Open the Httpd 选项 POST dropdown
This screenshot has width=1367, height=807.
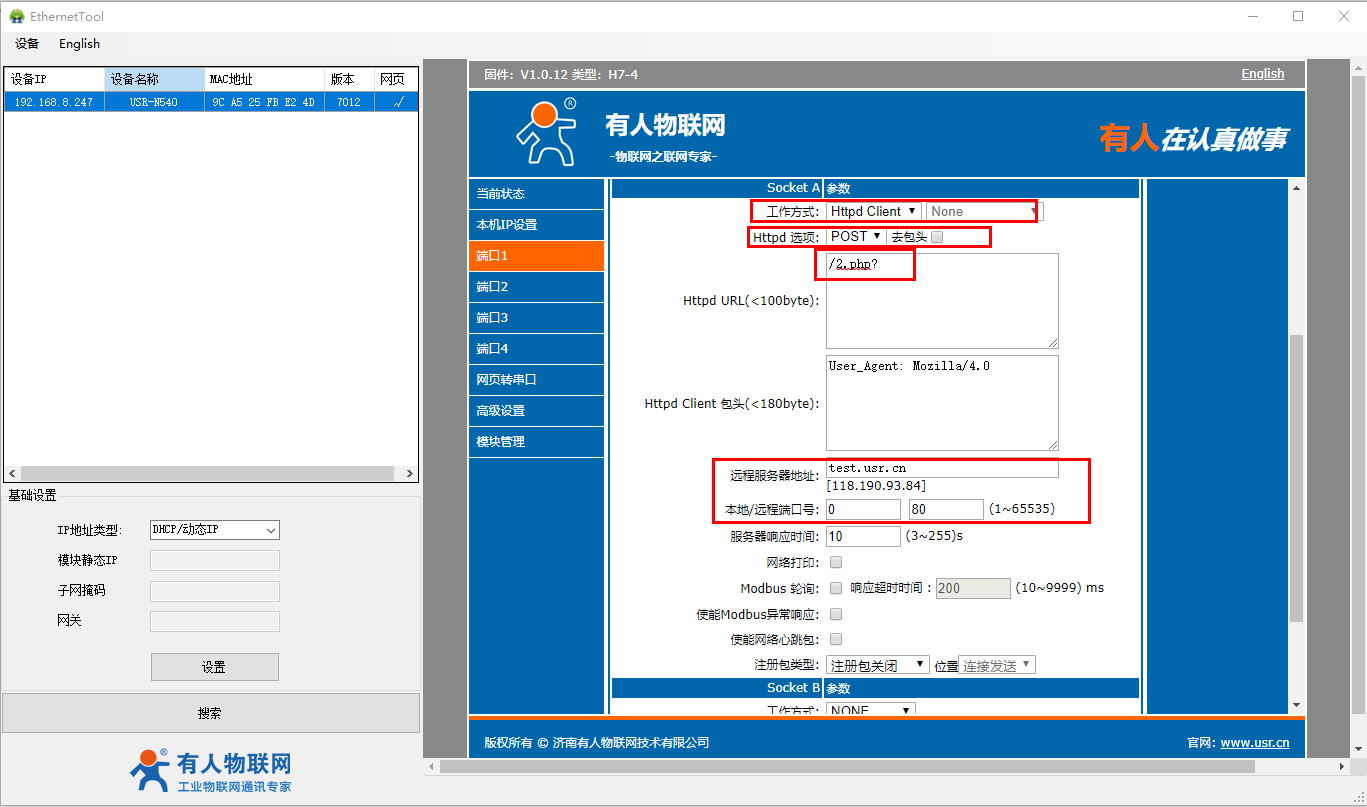856,237
